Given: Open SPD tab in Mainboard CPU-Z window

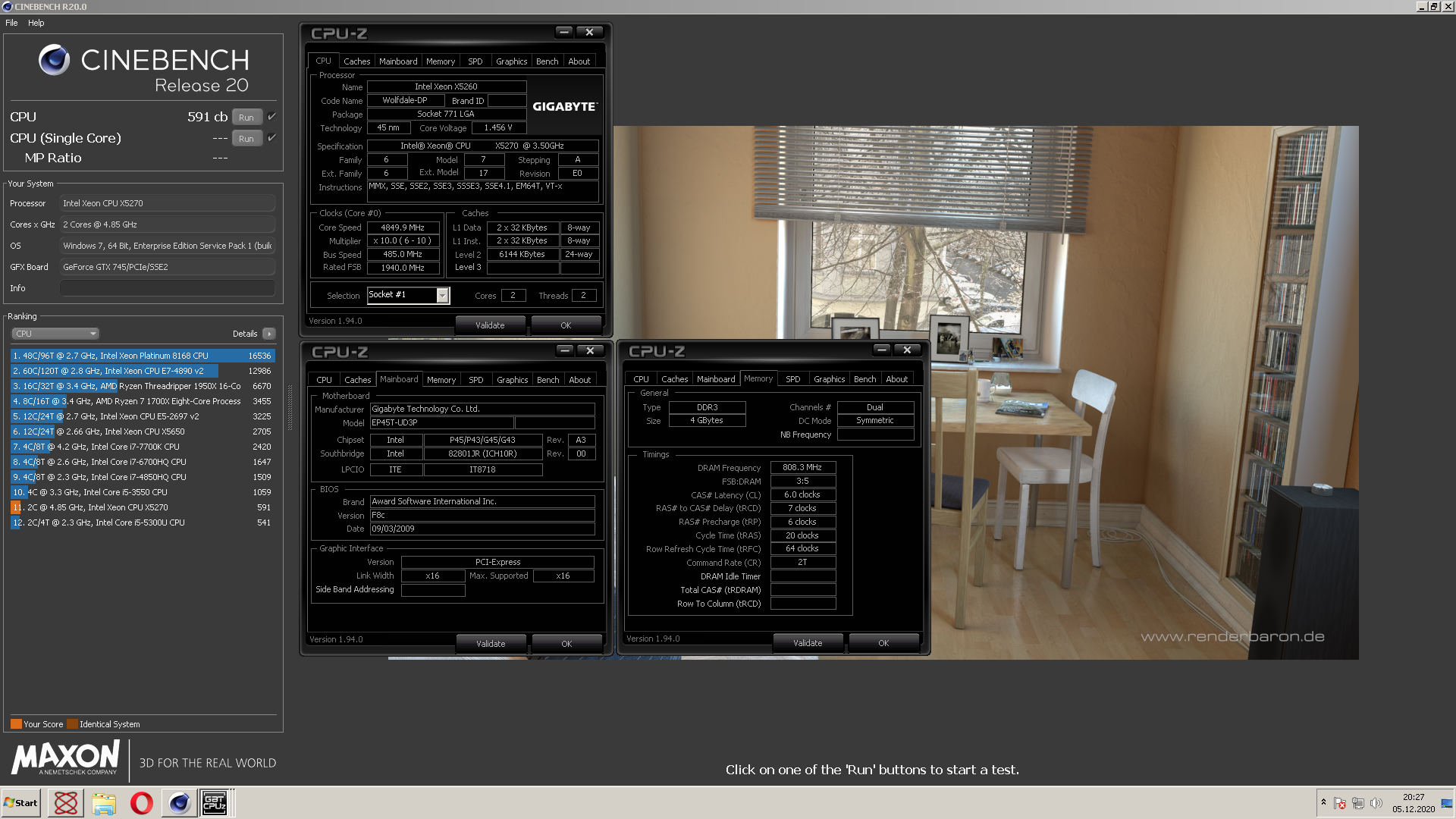Looking at the screenshot, I should pos(476,380).
